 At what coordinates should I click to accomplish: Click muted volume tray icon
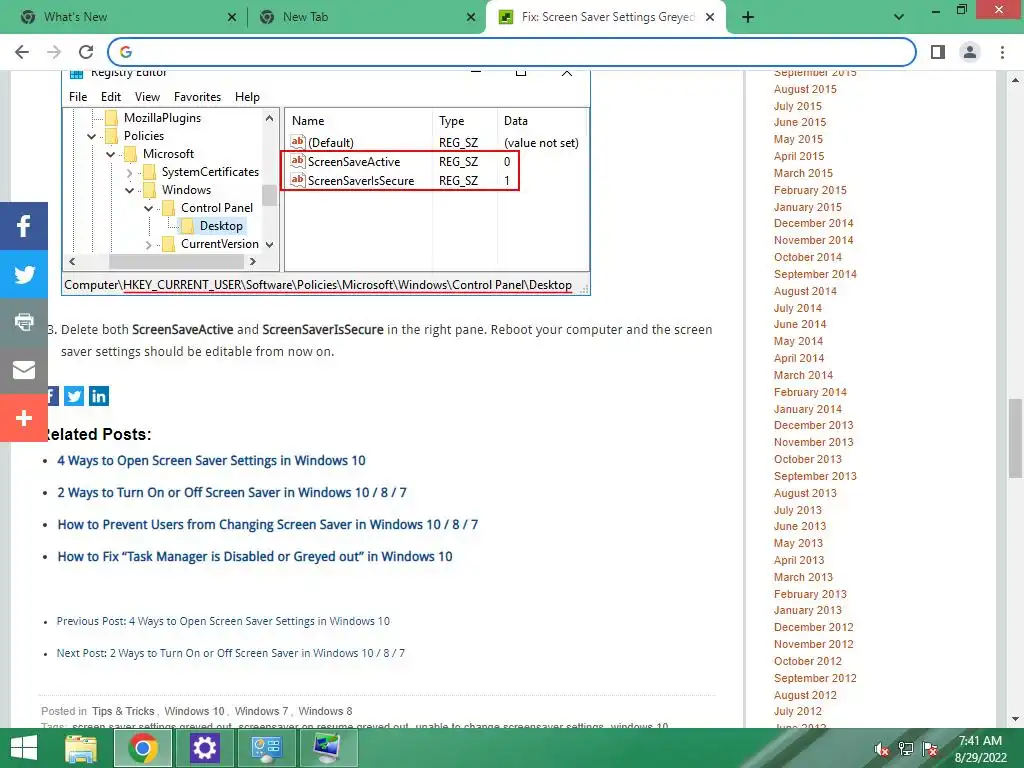click(882, 749)
